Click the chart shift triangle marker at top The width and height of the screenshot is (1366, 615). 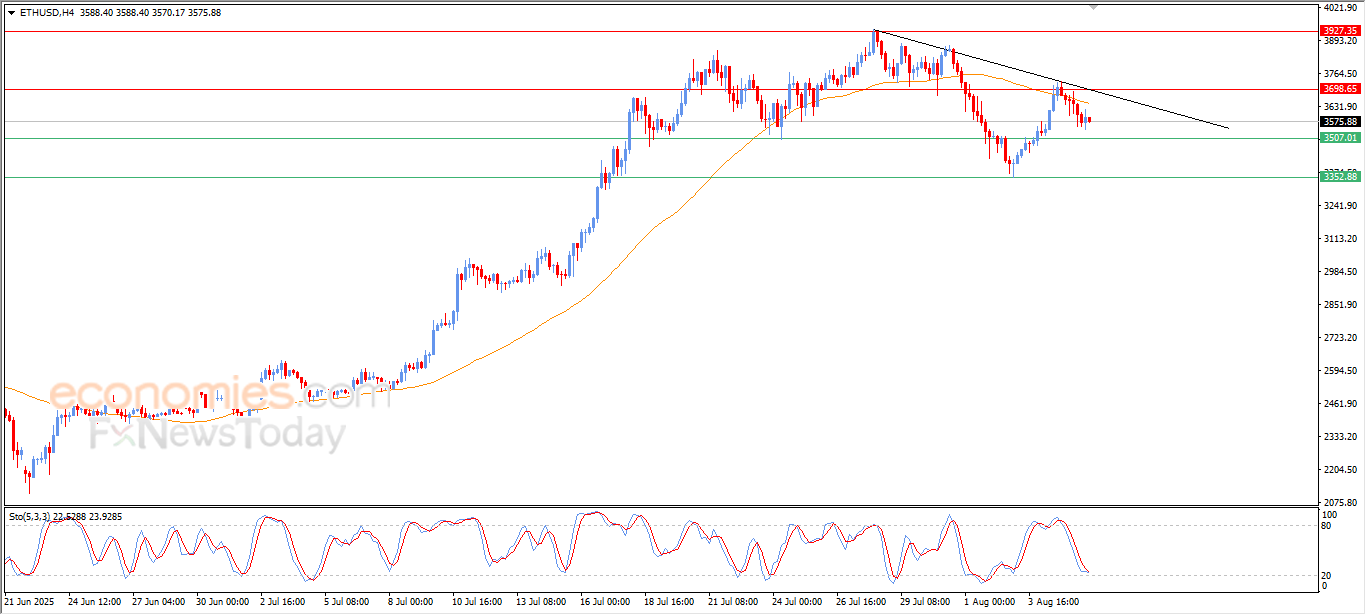coord(1094,7)
